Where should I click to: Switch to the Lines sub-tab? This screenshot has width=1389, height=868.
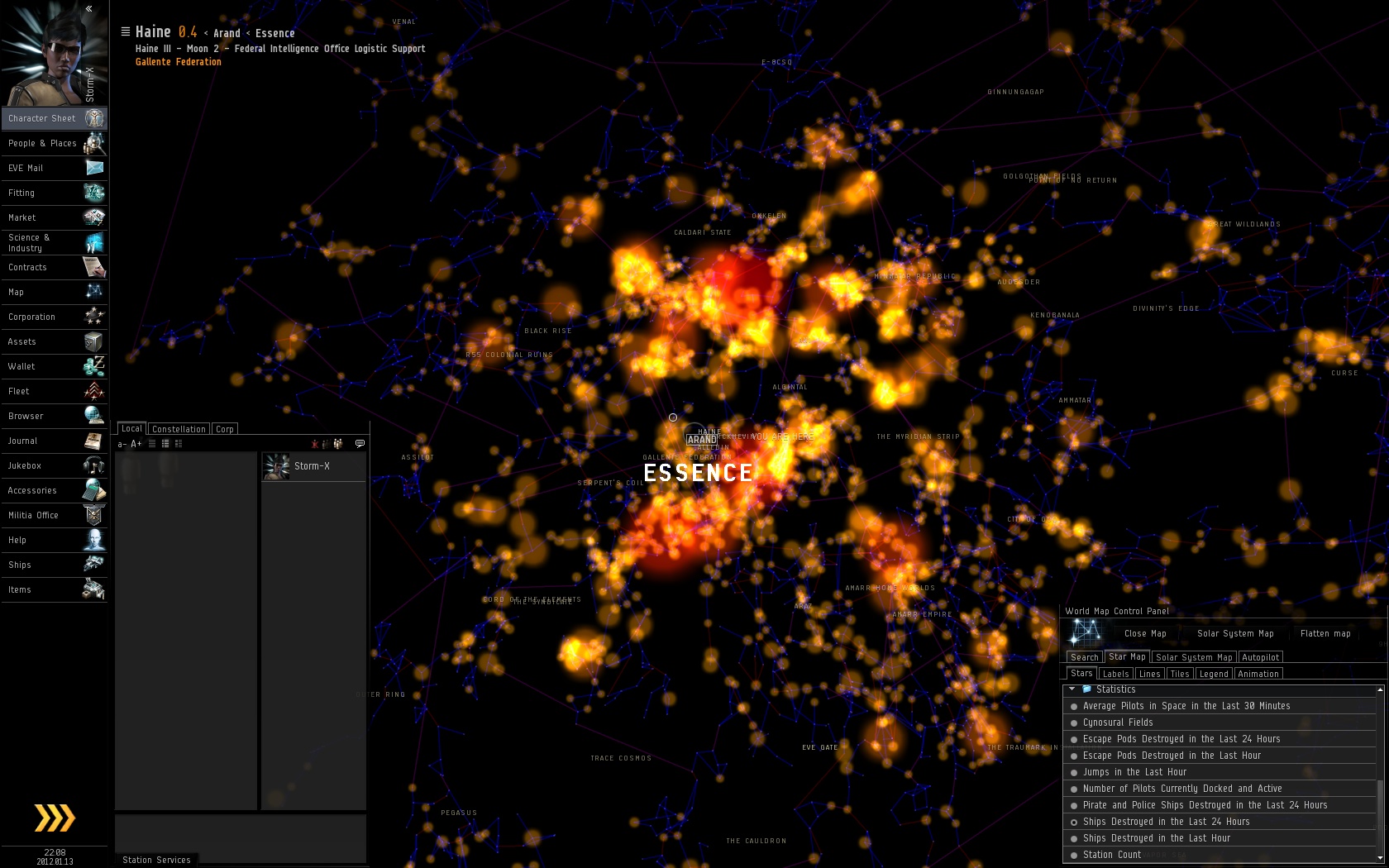pyautogui.click(x=1149, y=674)
